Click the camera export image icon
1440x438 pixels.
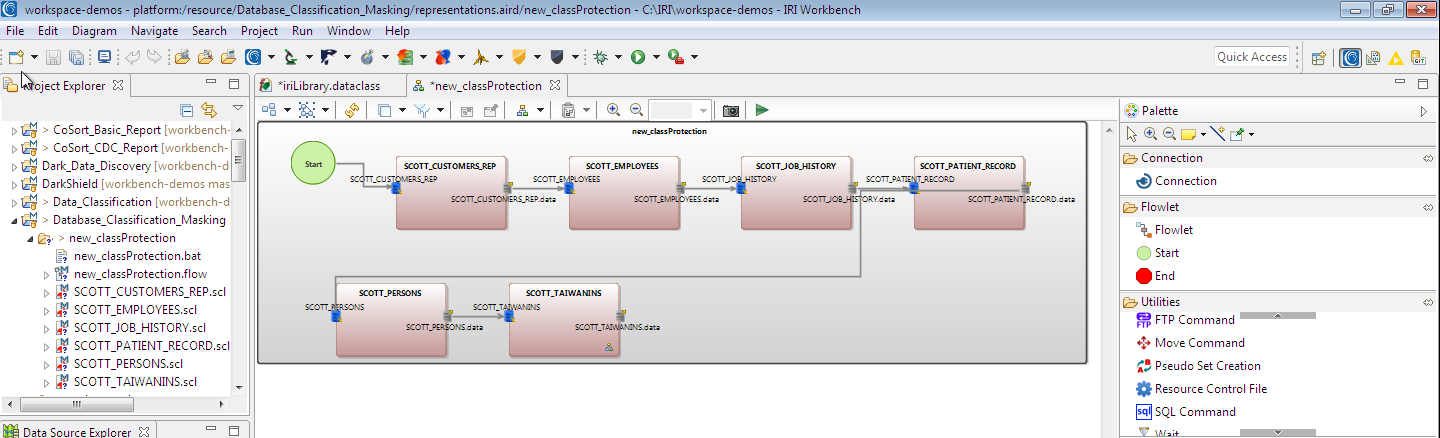(x=731, y=110)
